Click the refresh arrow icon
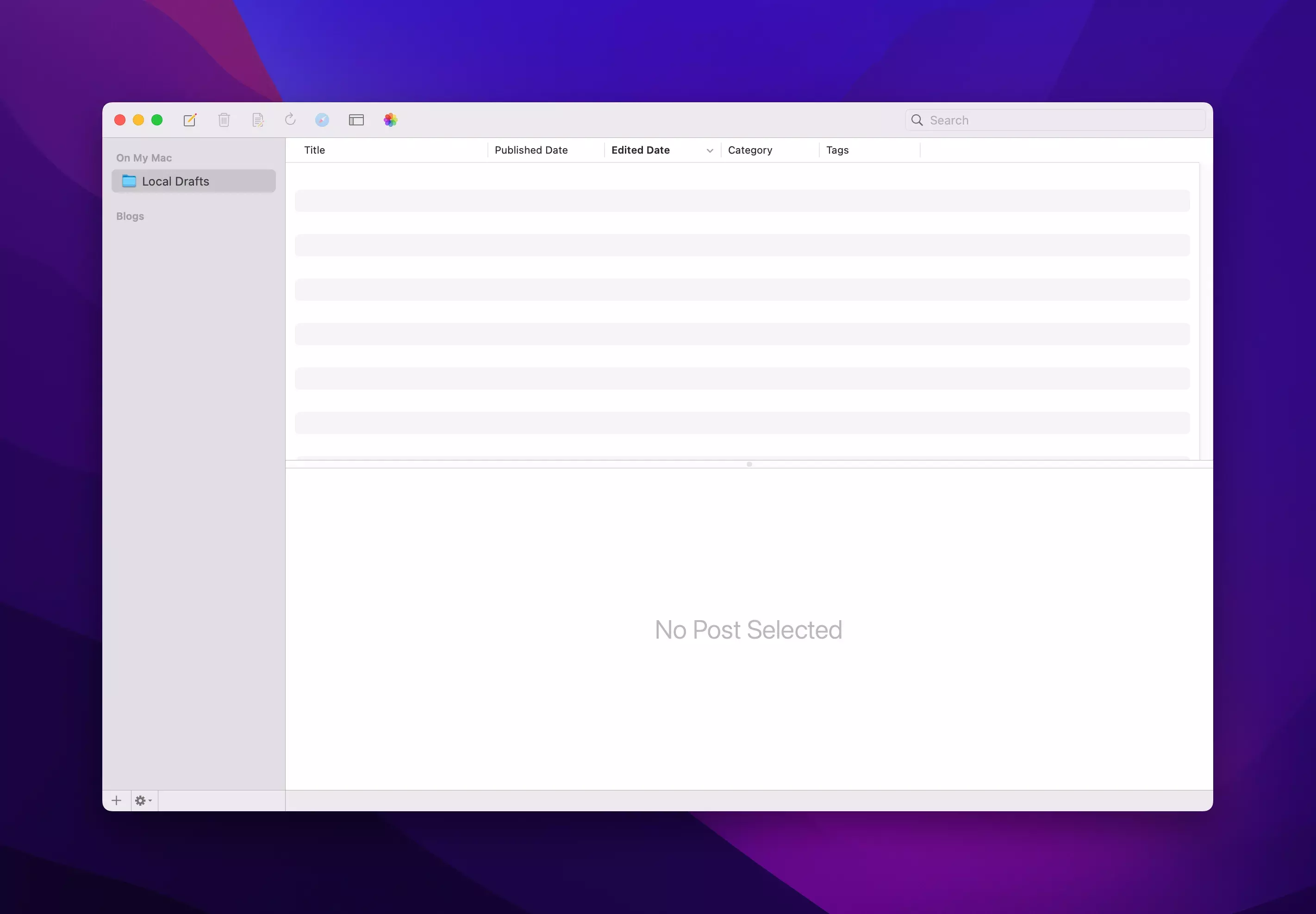The width and height of the screenshot is (1316, 914). 290,119
